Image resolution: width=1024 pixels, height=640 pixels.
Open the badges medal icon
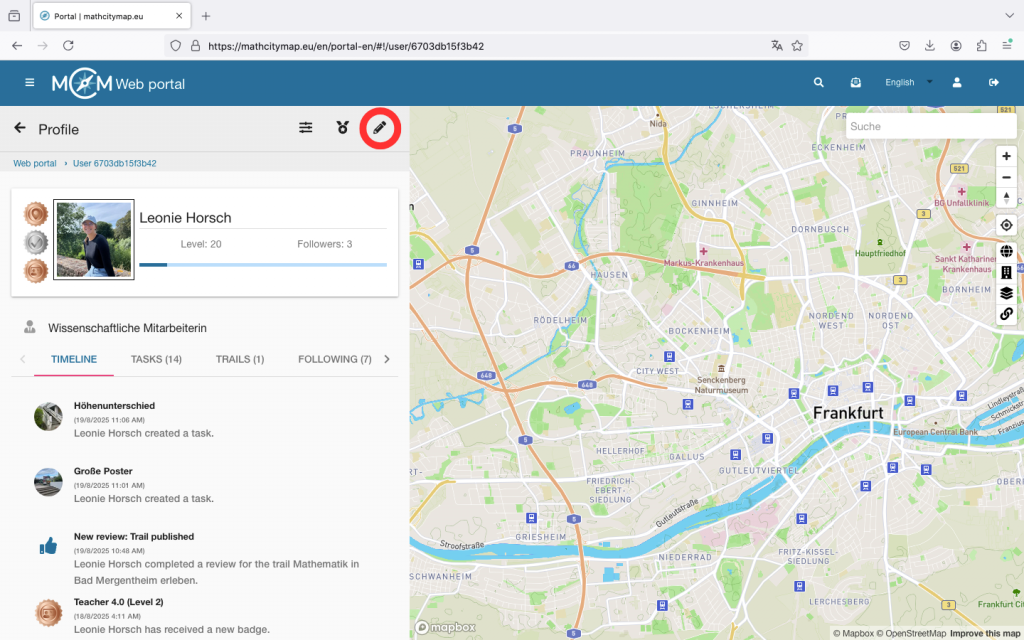coord(343,128)
